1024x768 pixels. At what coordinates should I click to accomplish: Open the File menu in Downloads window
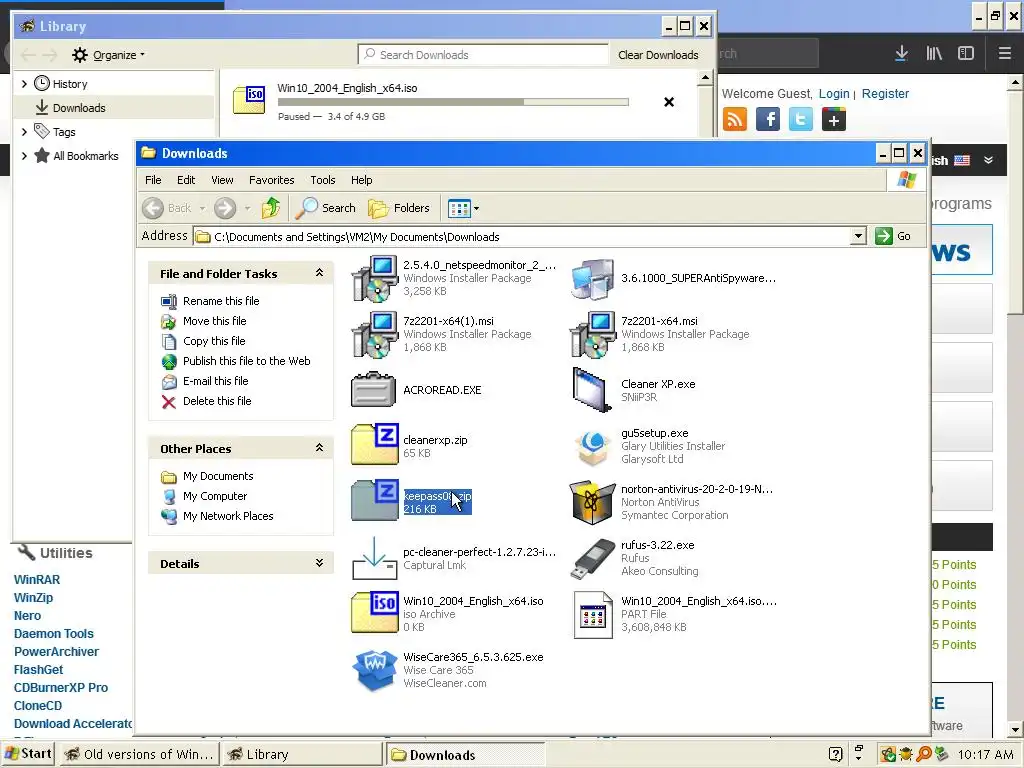point(153,180)
